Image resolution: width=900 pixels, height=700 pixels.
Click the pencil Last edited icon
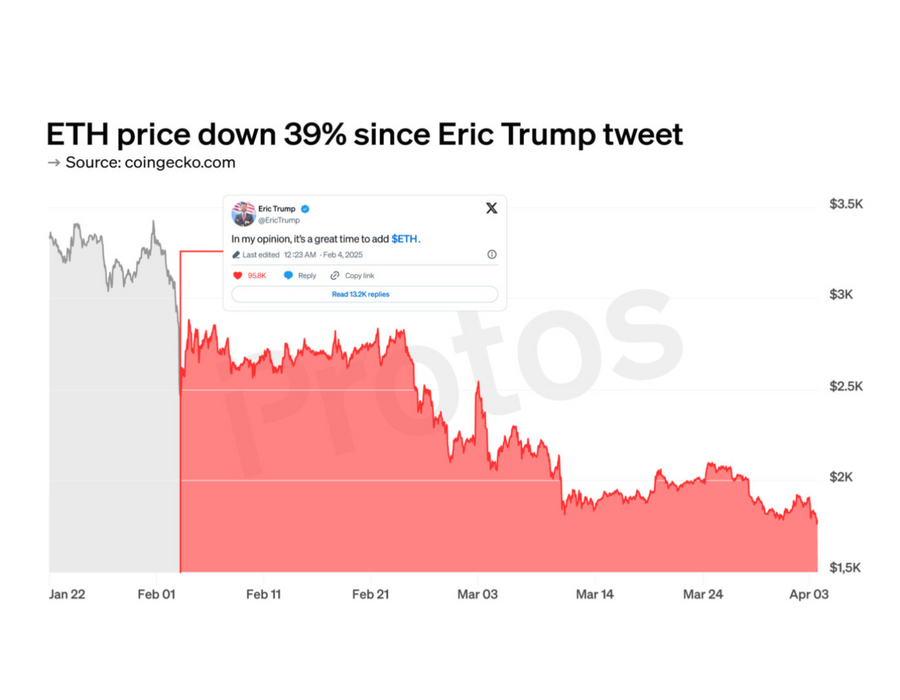coord(236,255)
